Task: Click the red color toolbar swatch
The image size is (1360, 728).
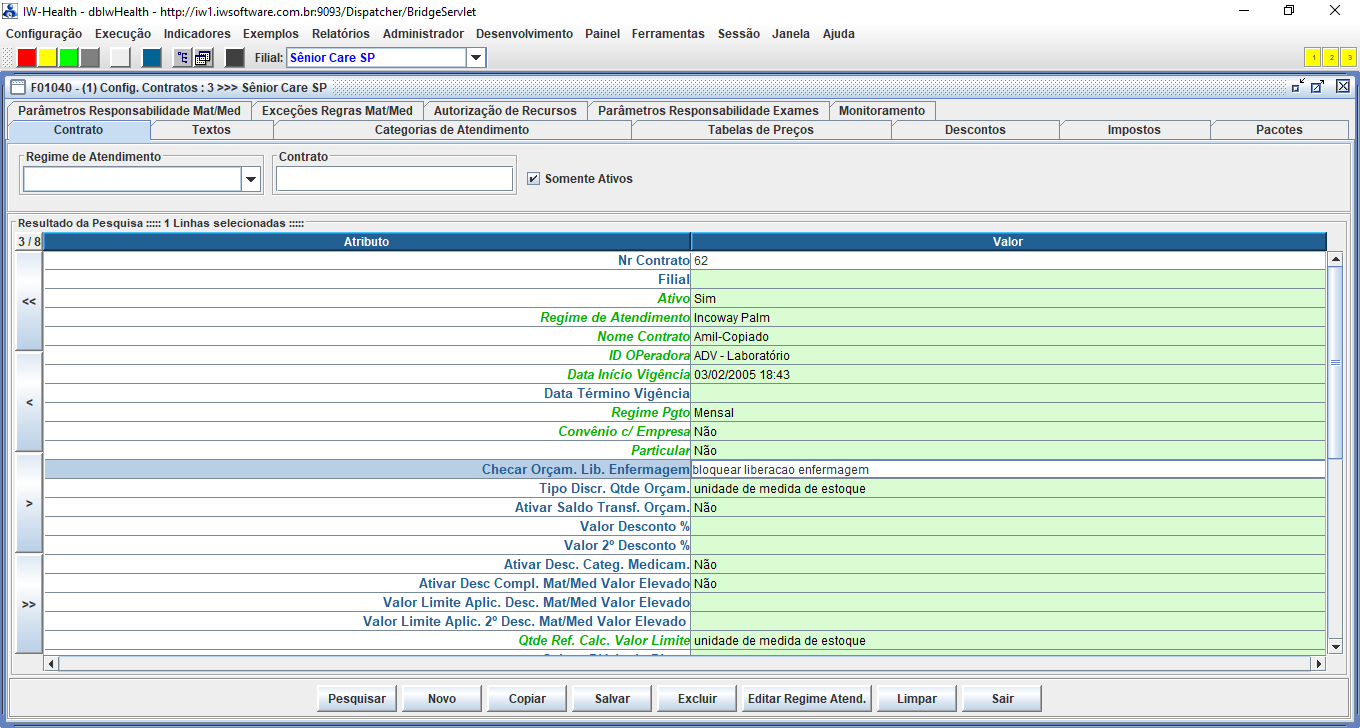Action: click(x=27, y=58)
